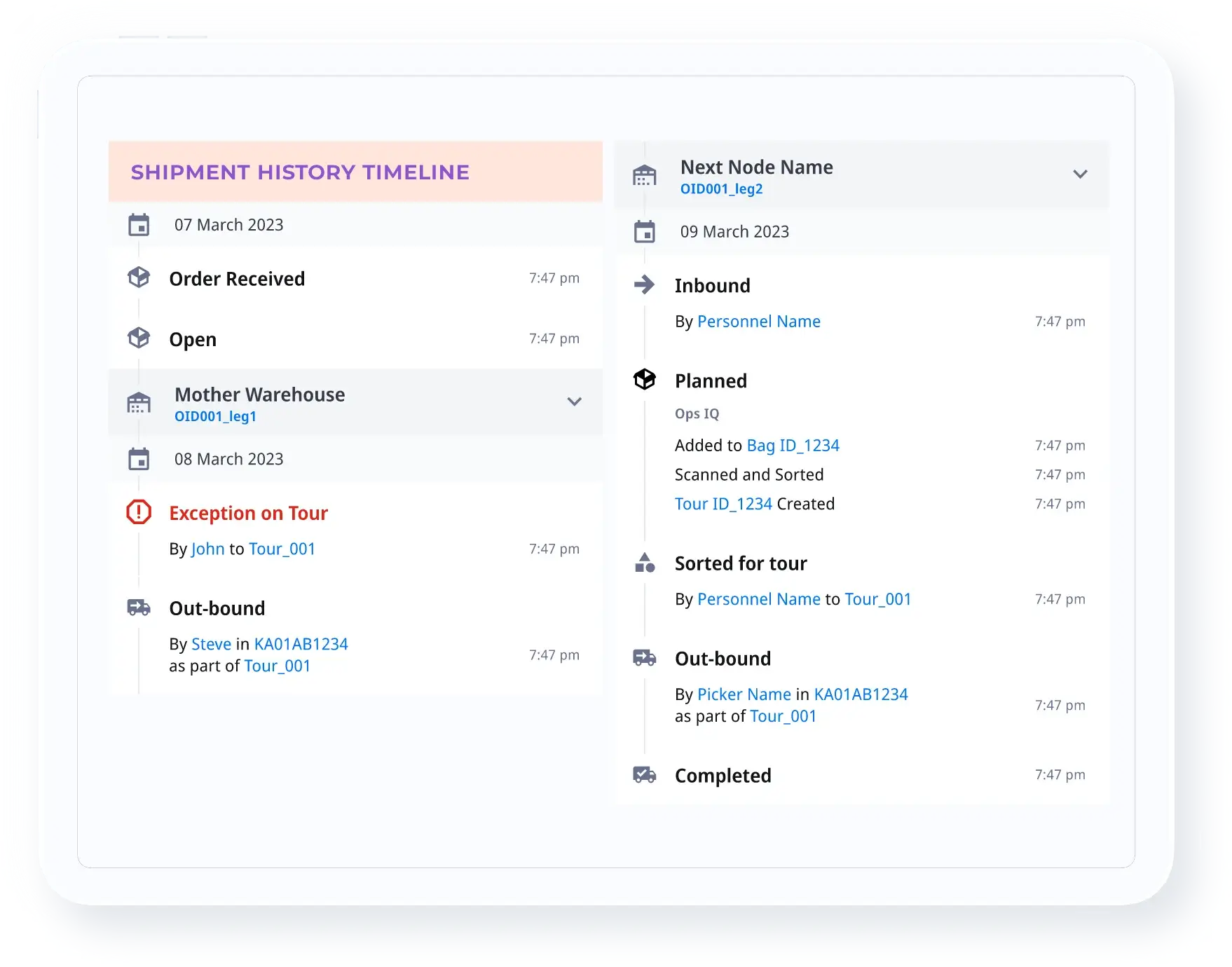Open Picker Name link in Out-bound
The image size is (1232, 967).
[744, 694]
